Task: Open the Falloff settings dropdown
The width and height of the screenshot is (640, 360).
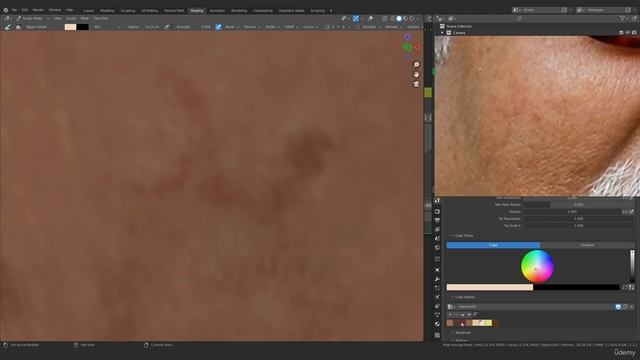Action: click(x=290, y=27)
